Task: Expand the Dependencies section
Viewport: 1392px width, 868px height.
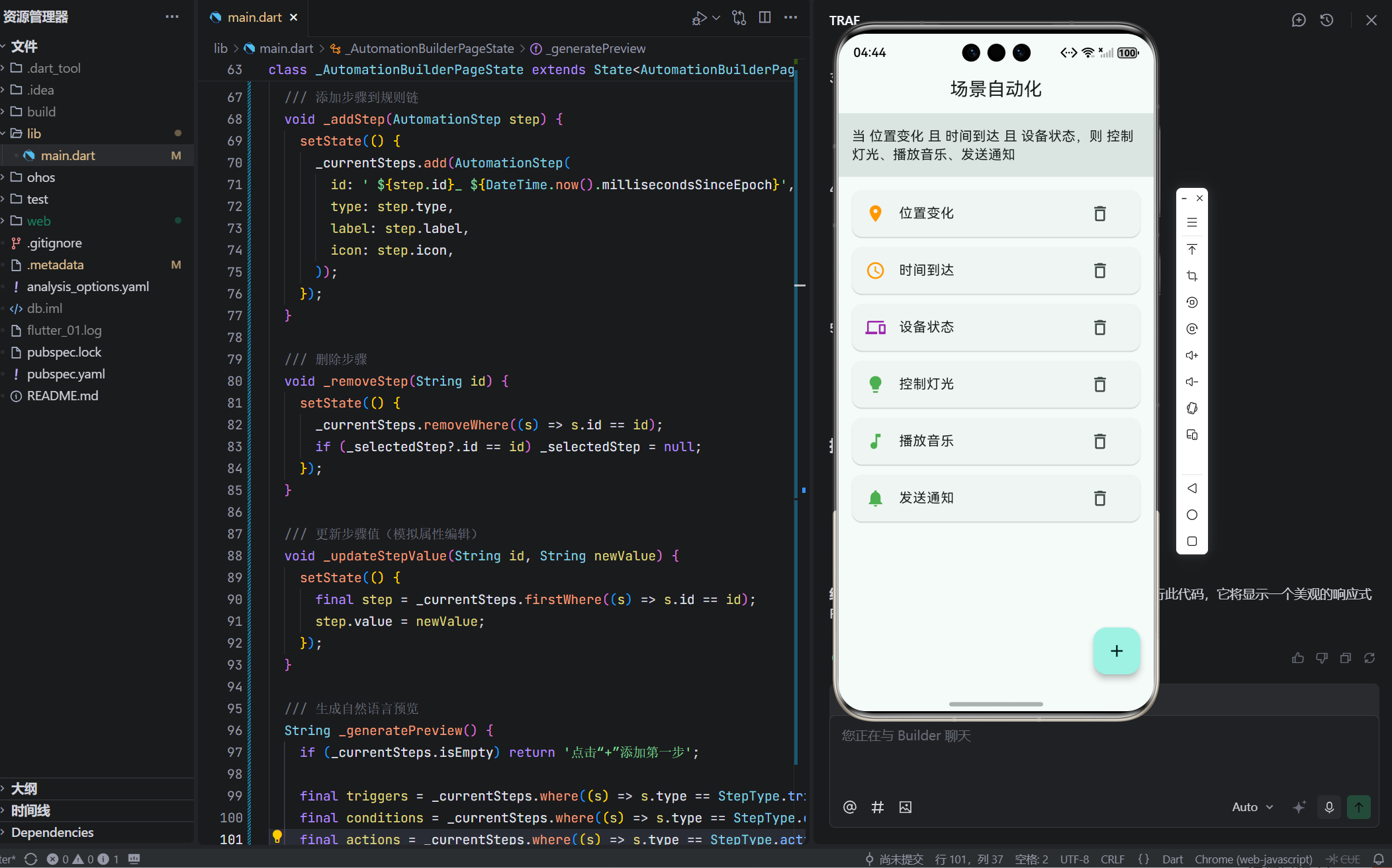Action: tap(52, 832)
